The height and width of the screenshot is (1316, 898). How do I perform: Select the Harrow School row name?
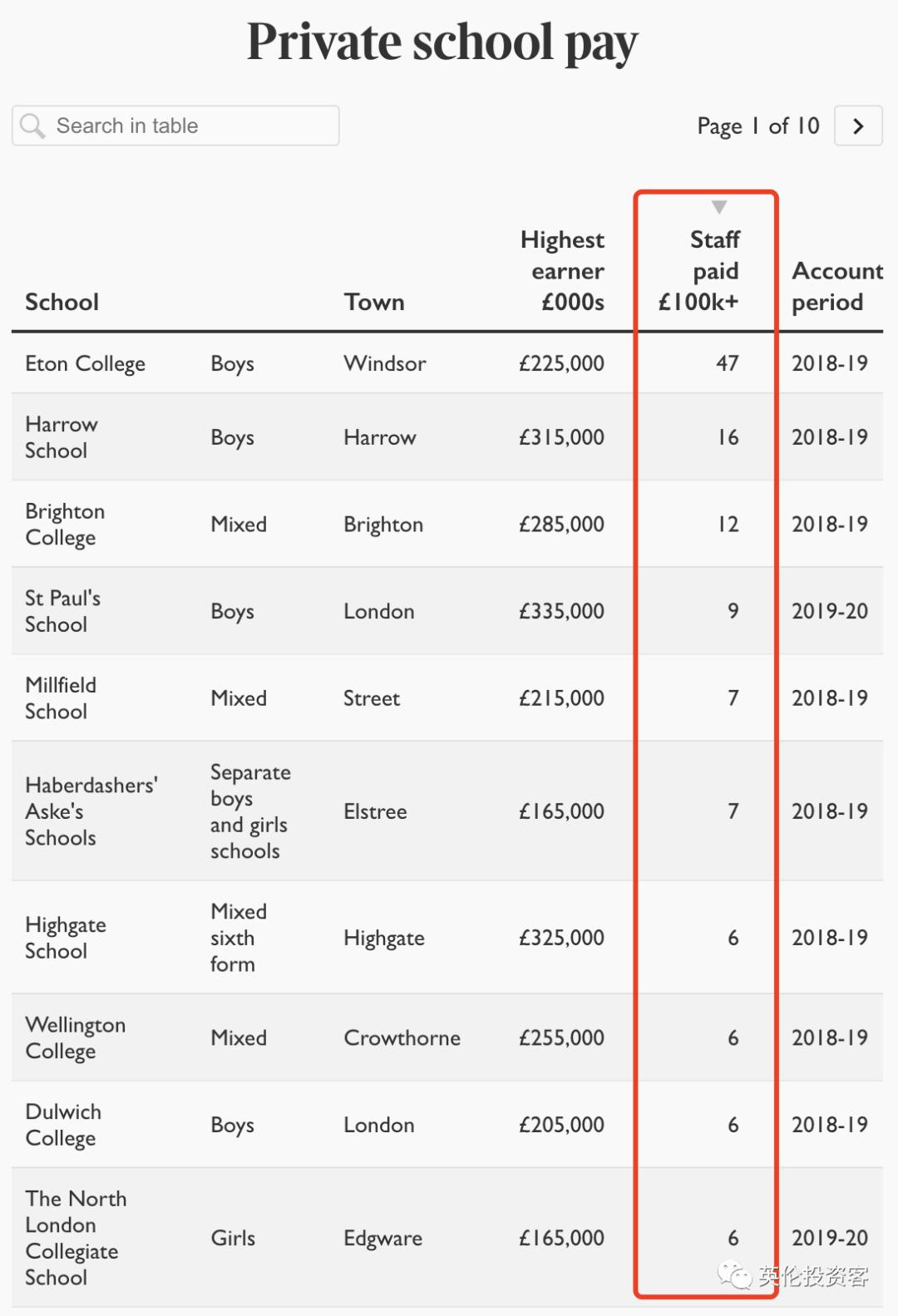click(61, 437)
